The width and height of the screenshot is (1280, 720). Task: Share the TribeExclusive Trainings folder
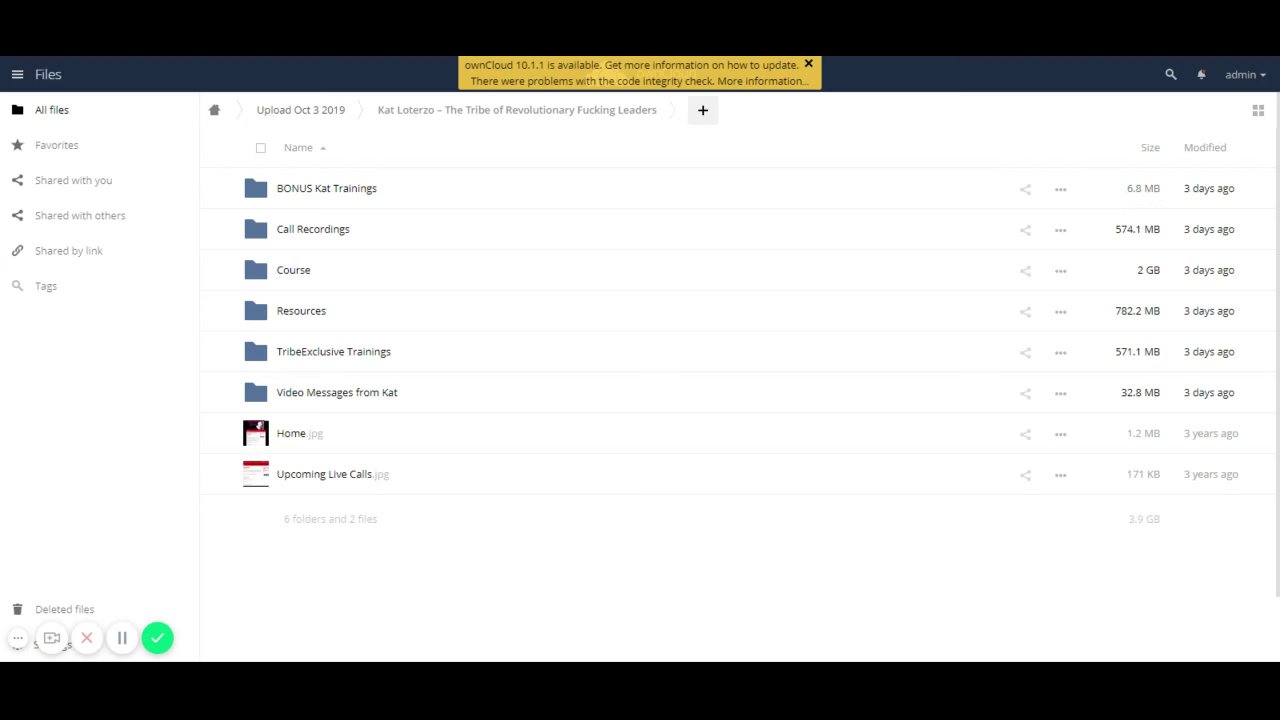1025,353
